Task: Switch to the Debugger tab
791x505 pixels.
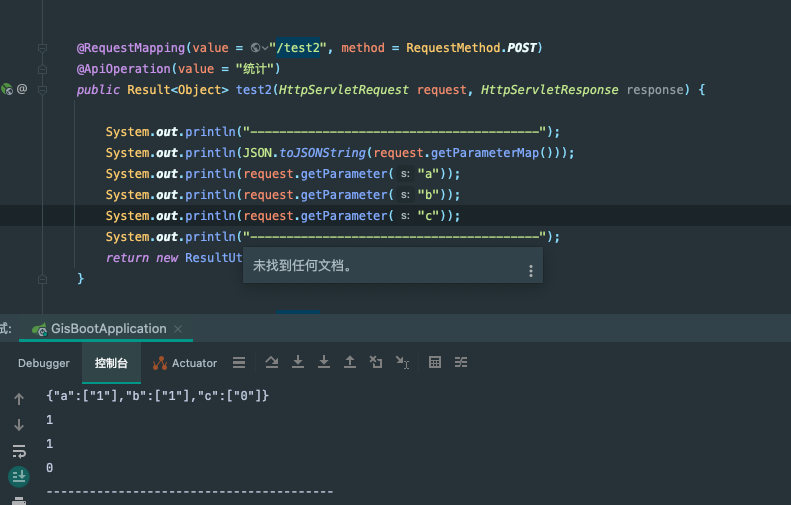Action: (x=44, y=363)
